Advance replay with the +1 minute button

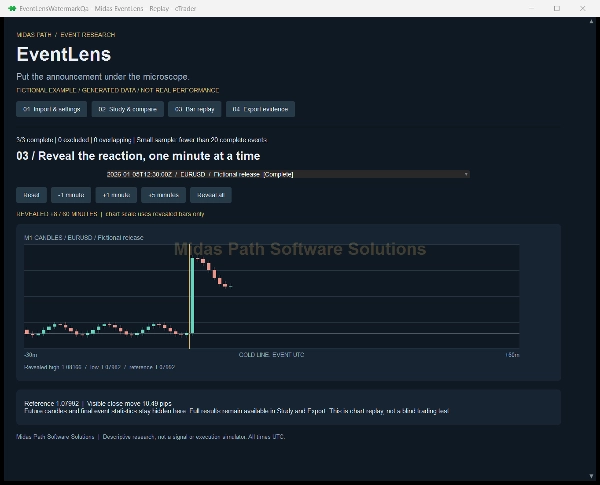[116, 195]
